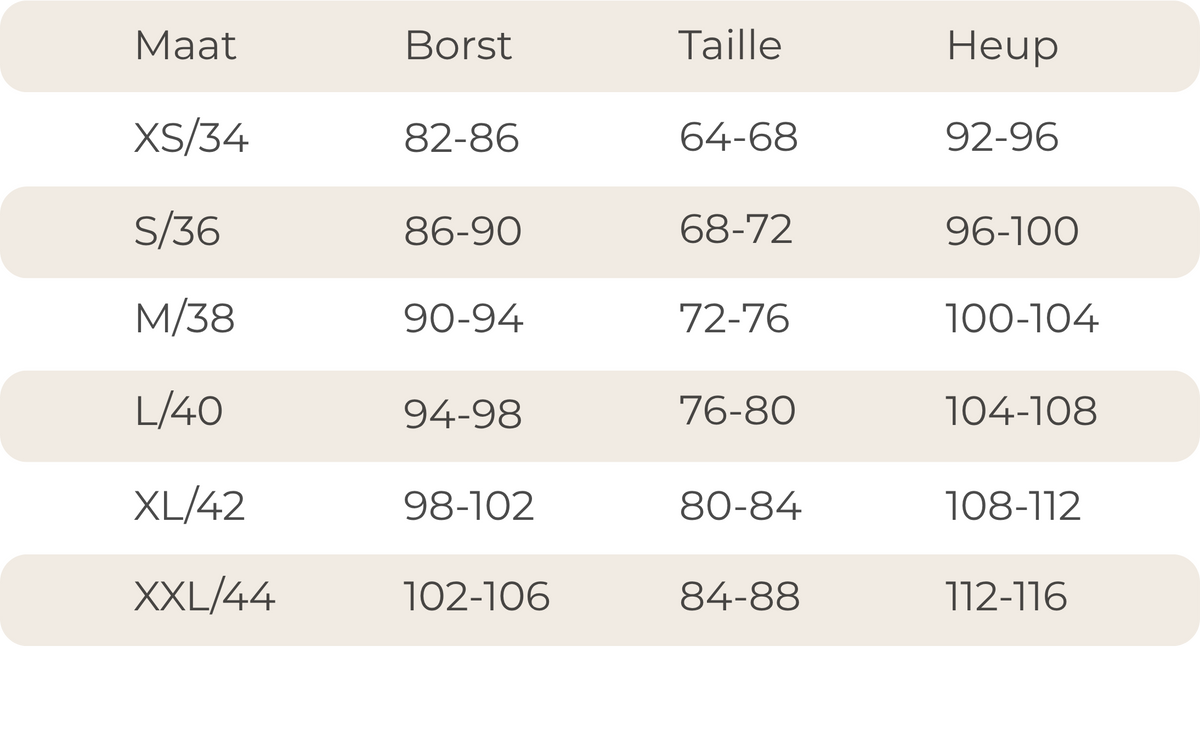This screenshot has width=1200, height=737.
Task: Select the 94-98 Borst measurement
Action: (x=463, y=413)
